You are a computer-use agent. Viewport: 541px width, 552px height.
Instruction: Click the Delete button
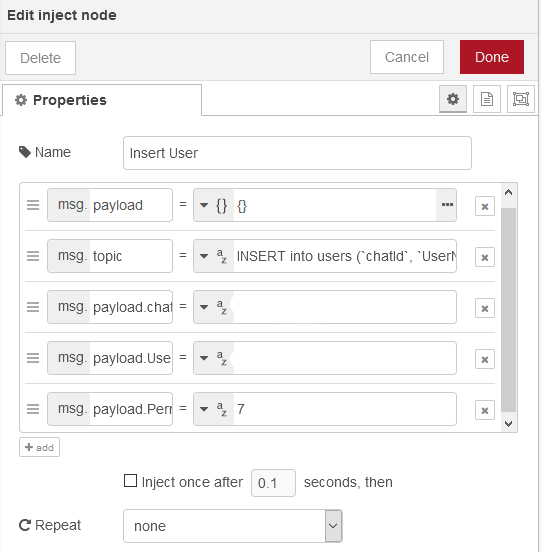(40, 58)
